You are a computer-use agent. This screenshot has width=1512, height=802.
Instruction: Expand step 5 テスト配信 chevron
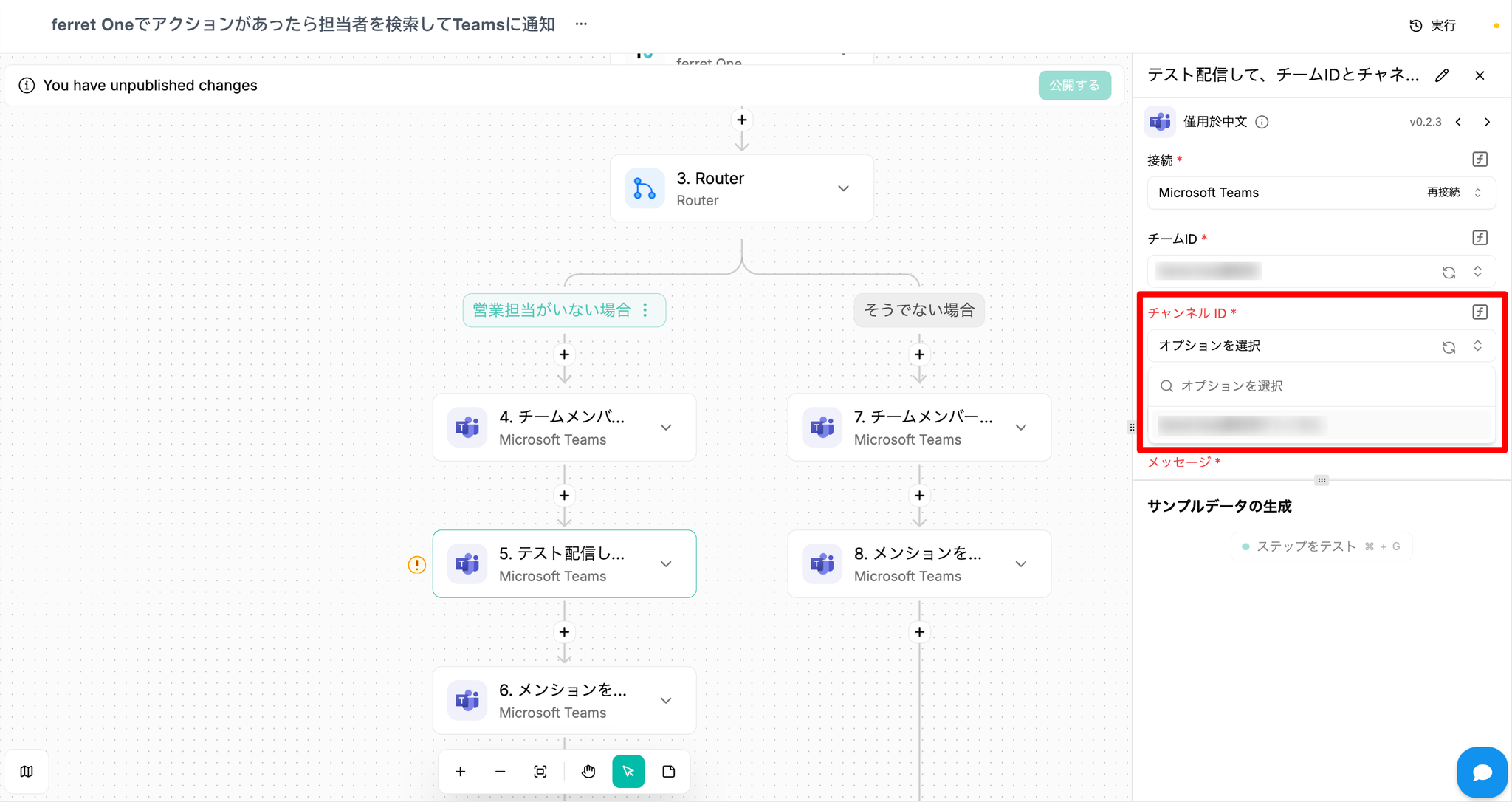[x=666, y=564]
